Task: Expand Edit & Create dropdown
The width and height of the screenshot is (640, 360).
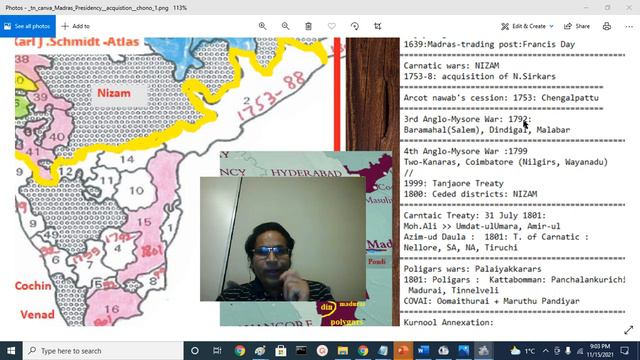Action: tap(527, 26)
